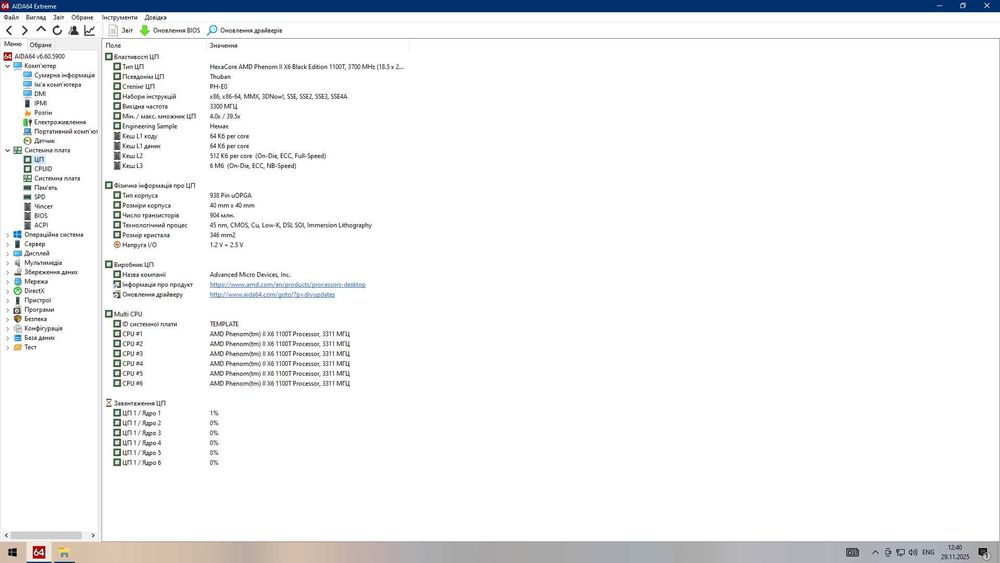Open the Інструменти menu
Image resolution: width=1000 pixels, height=563 pixels.
click(119, 17)
